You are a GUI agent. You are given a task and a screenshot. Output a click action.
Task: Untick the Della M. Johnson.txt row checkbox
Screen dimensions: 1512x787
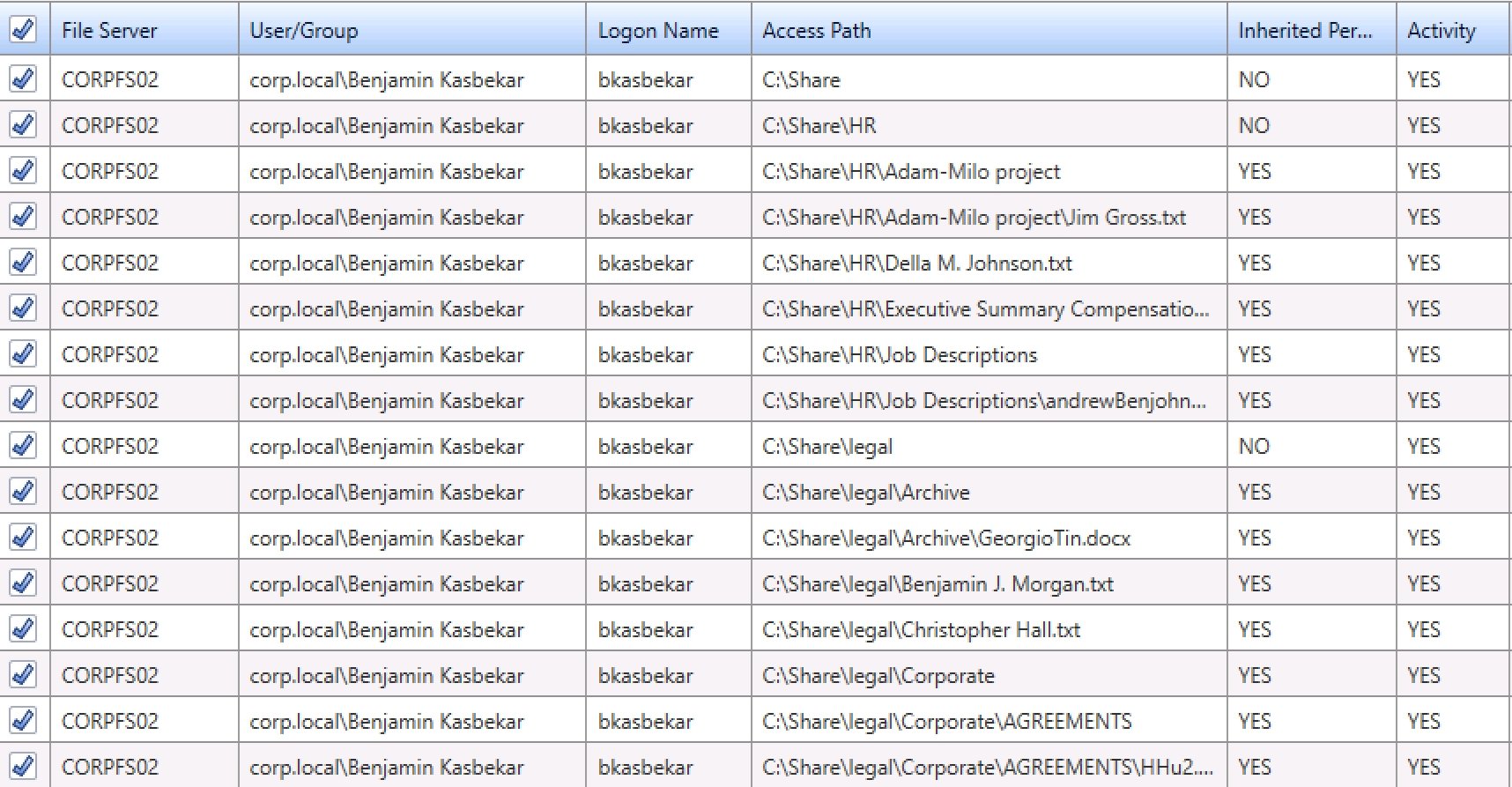tap(23, 263)
